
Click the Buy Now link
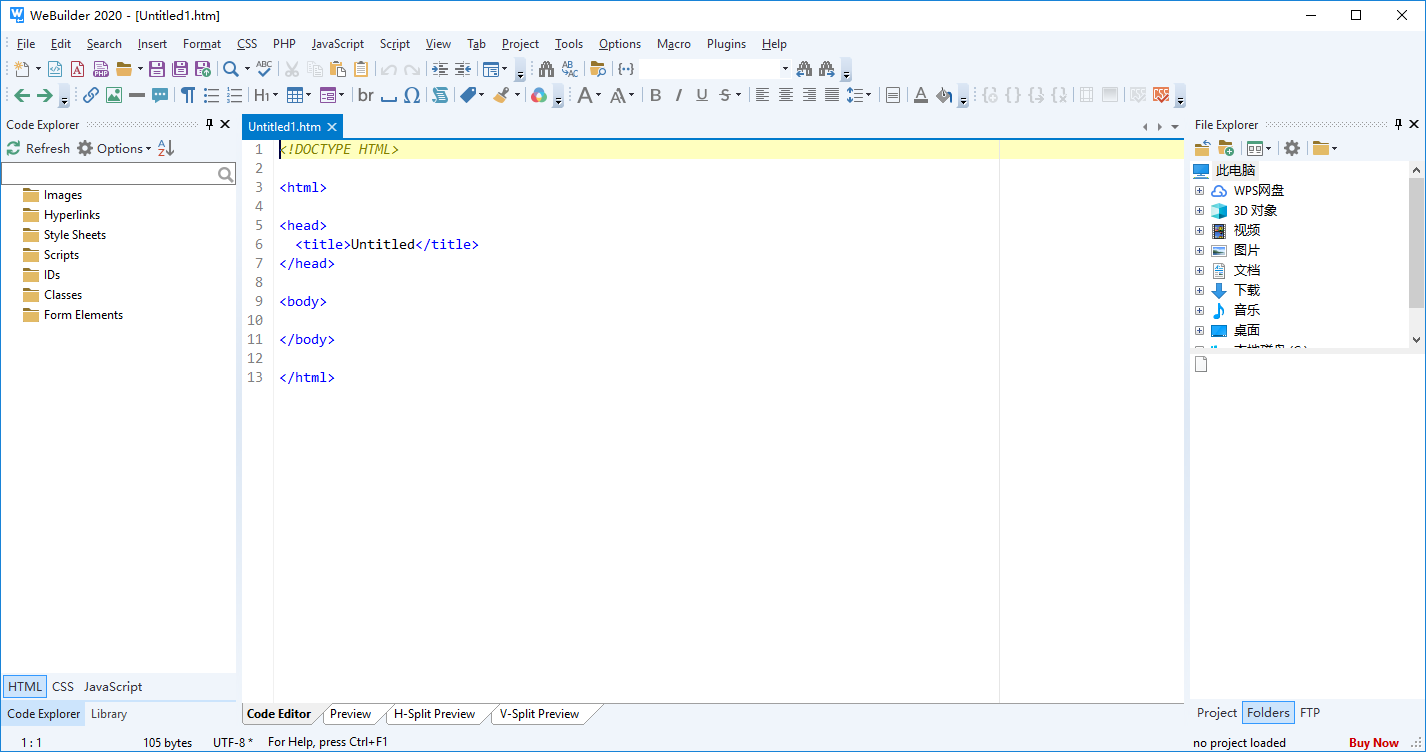(1373, 742)
